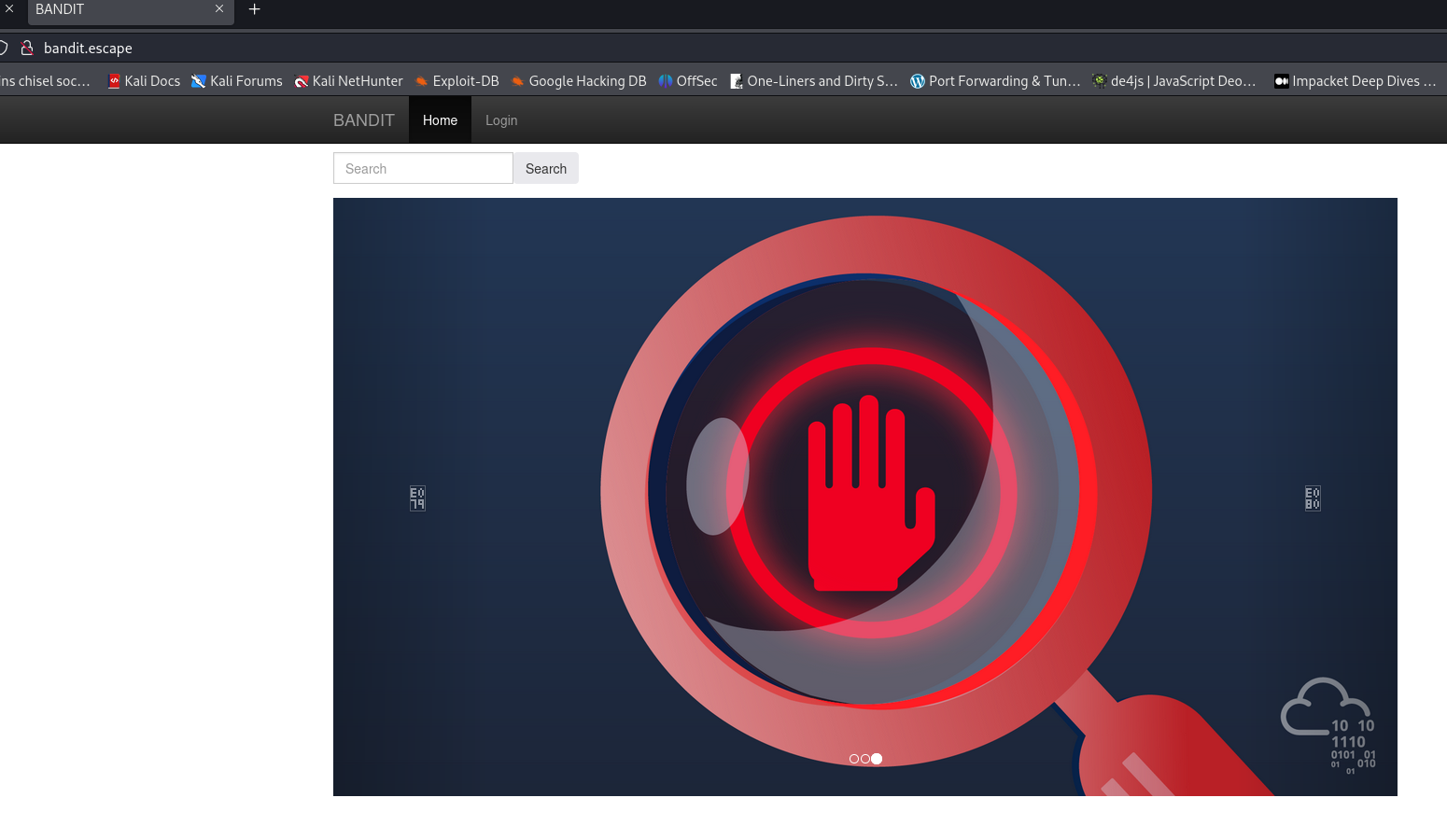Open the de4js JavaScript Deo... bookmark
This screenshot has height=840, width=1447.
click(1174, 81)
